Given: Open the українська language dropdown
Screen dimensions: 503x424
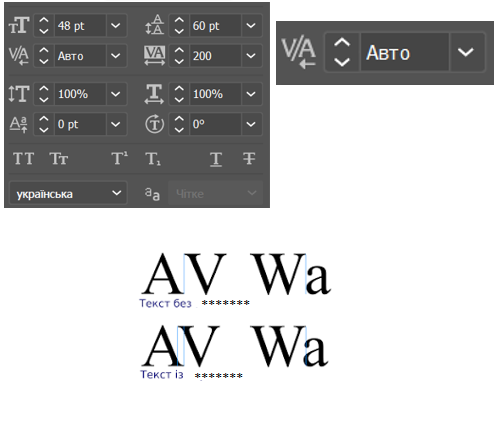Looking at the screenshot, I should (68, 193).
